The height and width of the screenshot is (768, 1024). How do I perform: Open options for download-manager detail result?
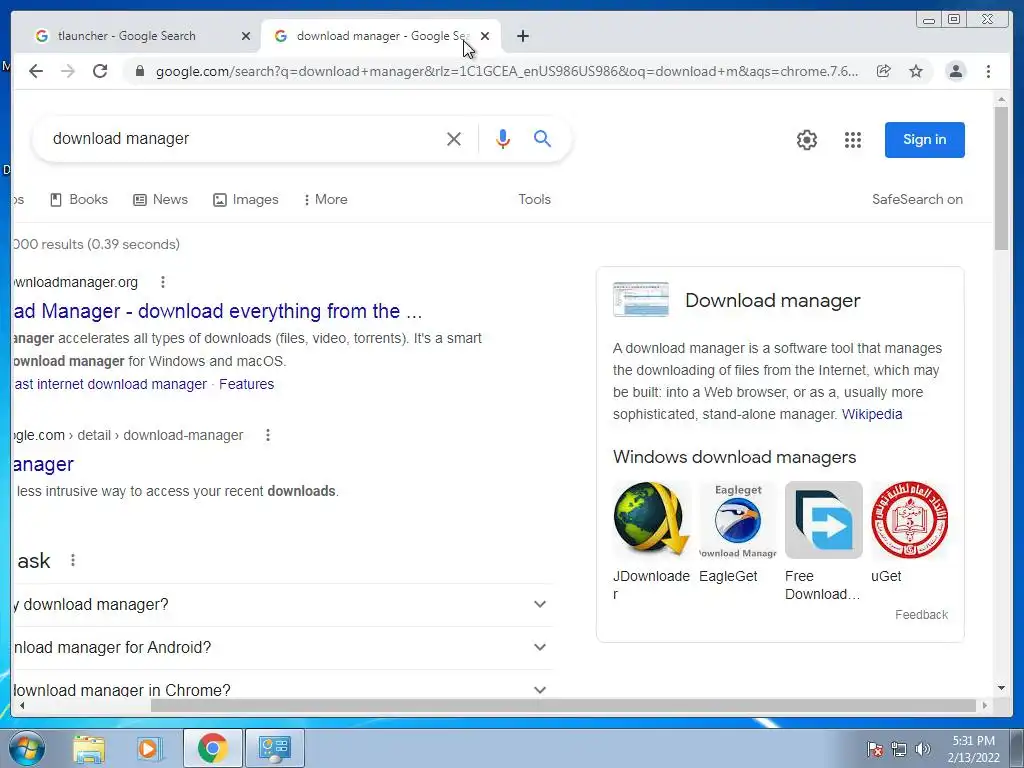click(x=268, y=435)
